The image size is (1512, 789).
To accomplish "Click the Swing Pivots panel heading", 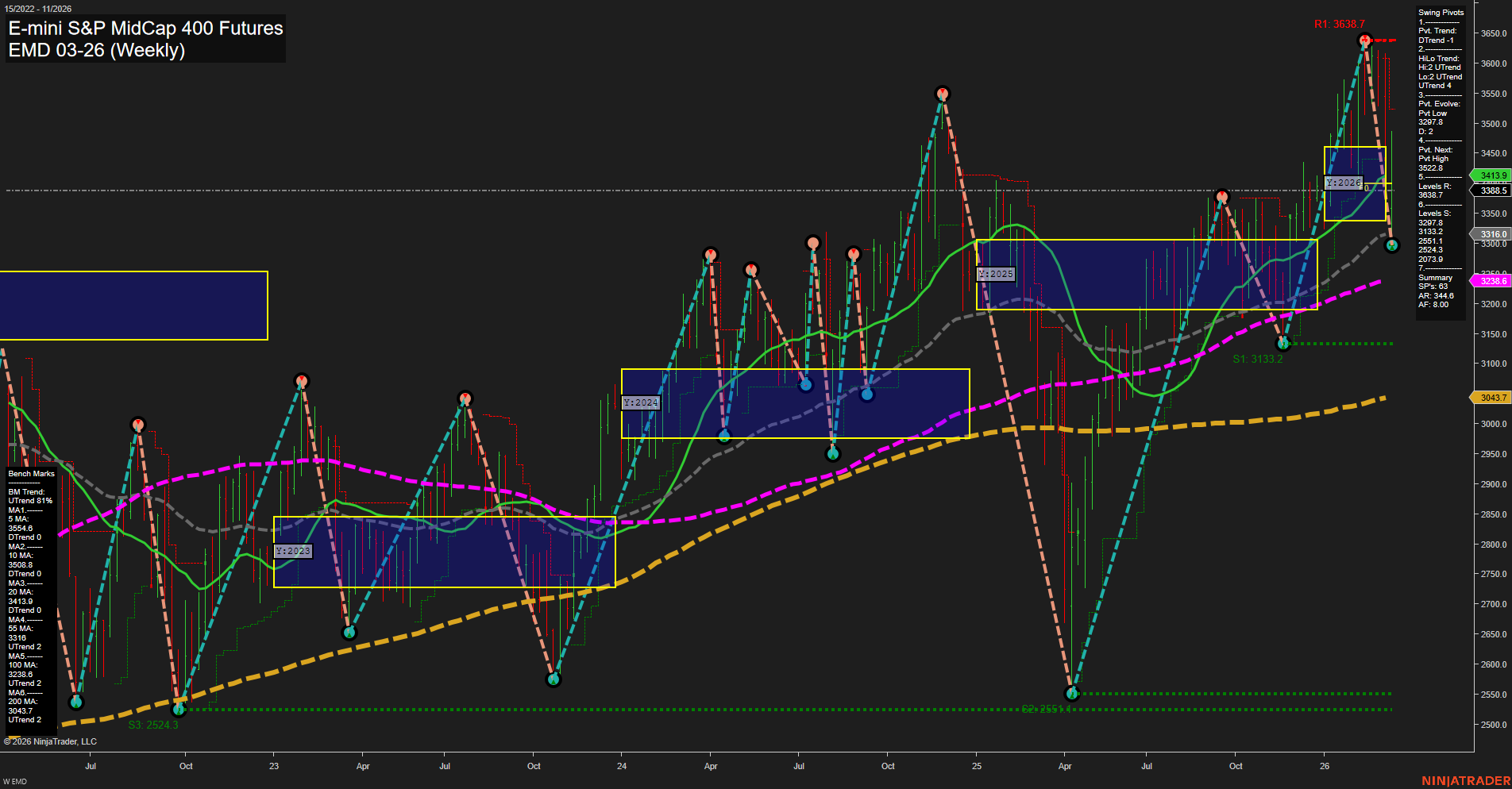I will pos(1441,13).
